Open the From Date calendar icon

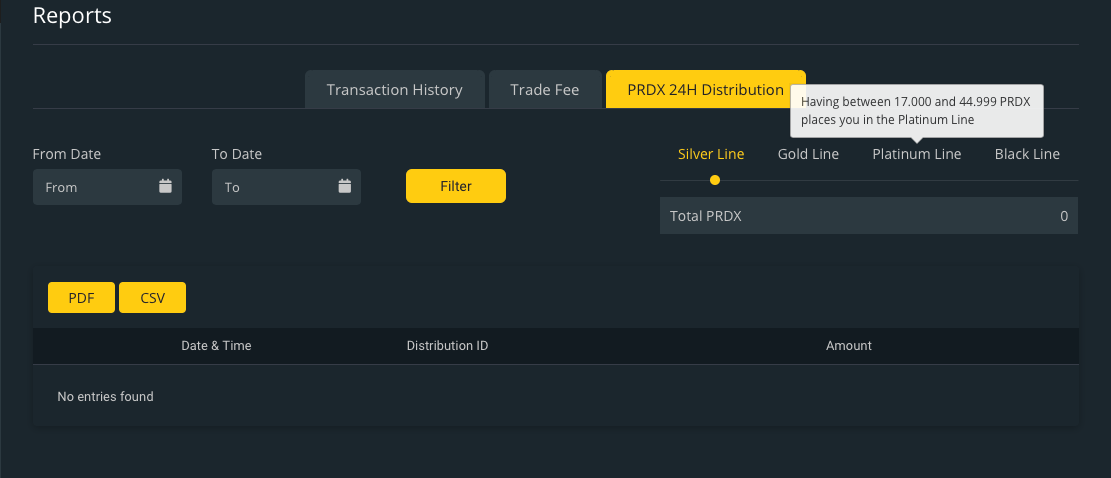(165, 186)
